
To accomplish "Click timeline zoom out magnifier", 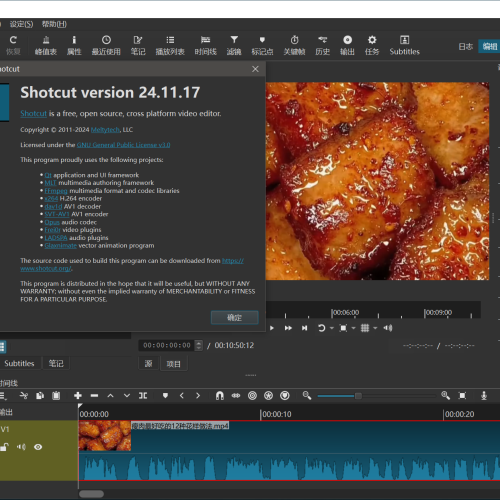I will [307, 396].
